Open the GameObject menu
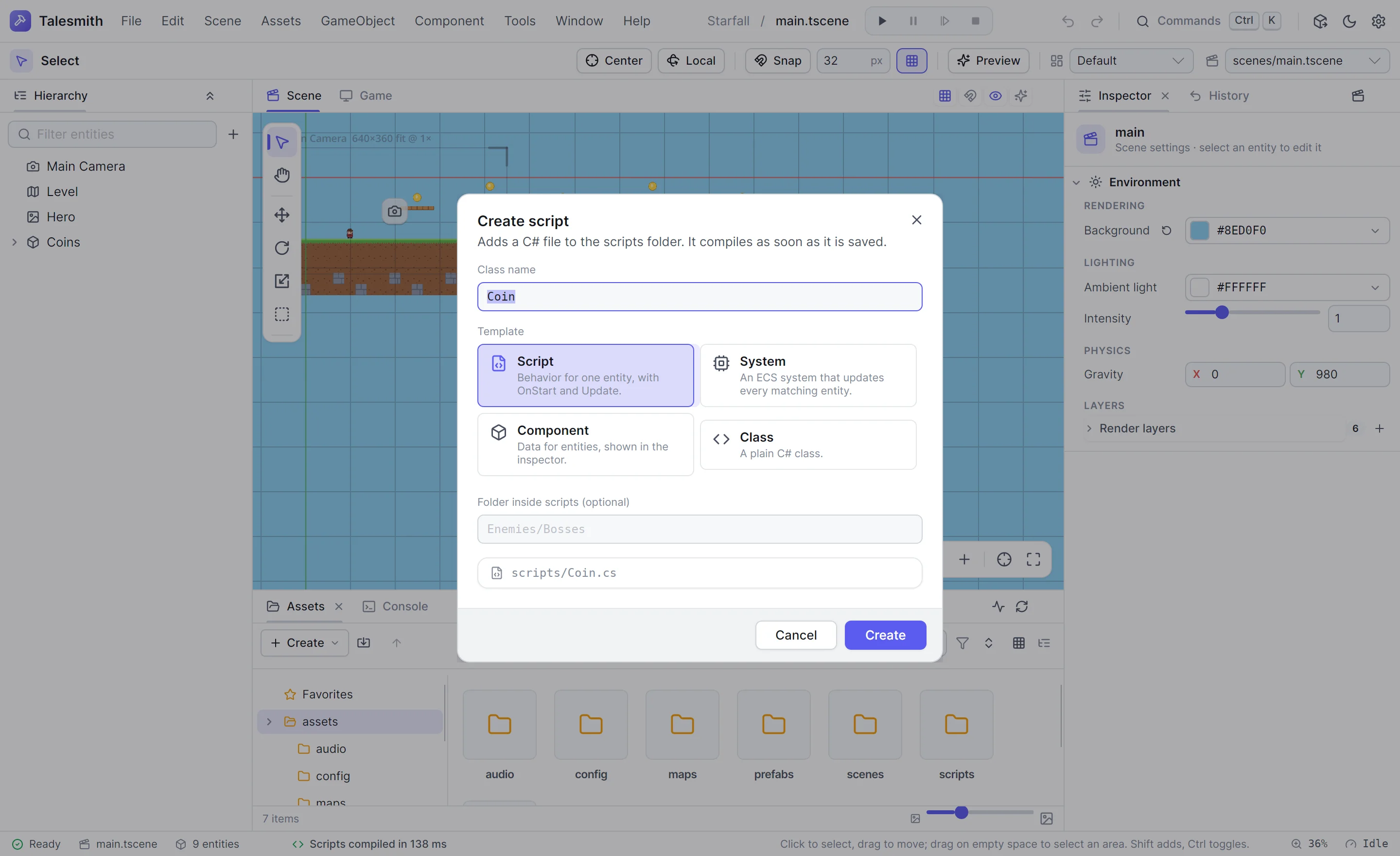The width and height of the screenshot is (1400, 856). tap(357, 21)
